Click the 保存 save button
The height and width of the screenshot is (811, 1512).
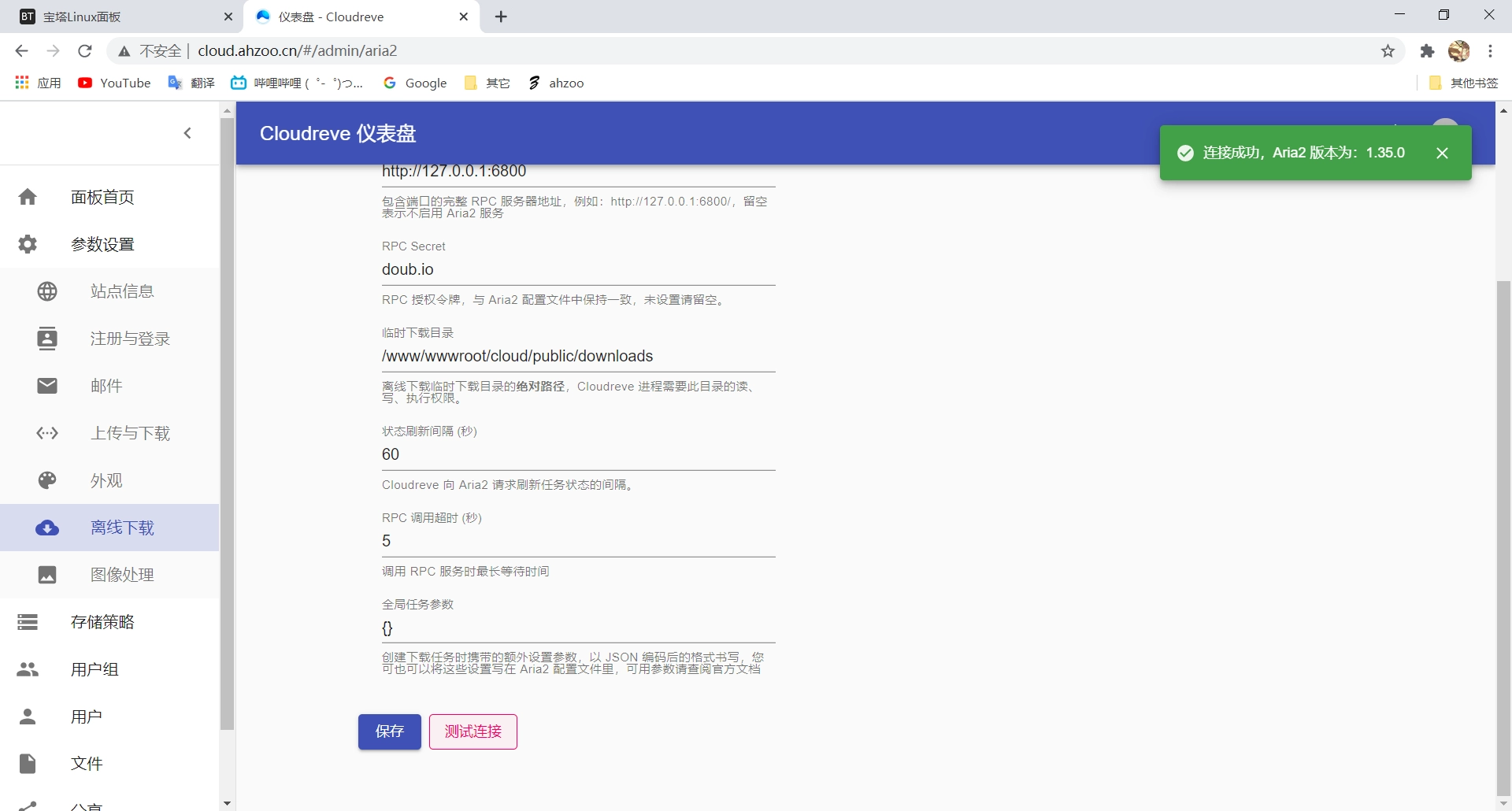click(389, 731)
